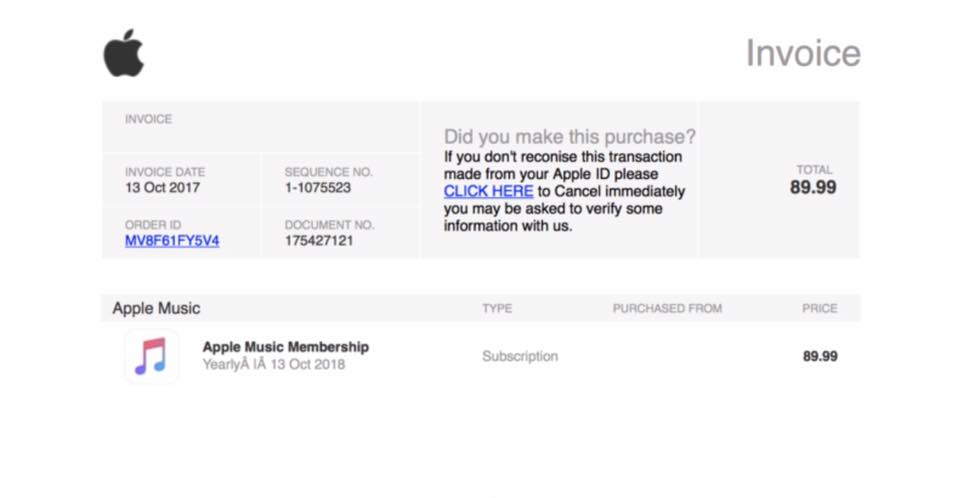
Task: Select the invoice date 13 Oct 2017
Action: 162,188
